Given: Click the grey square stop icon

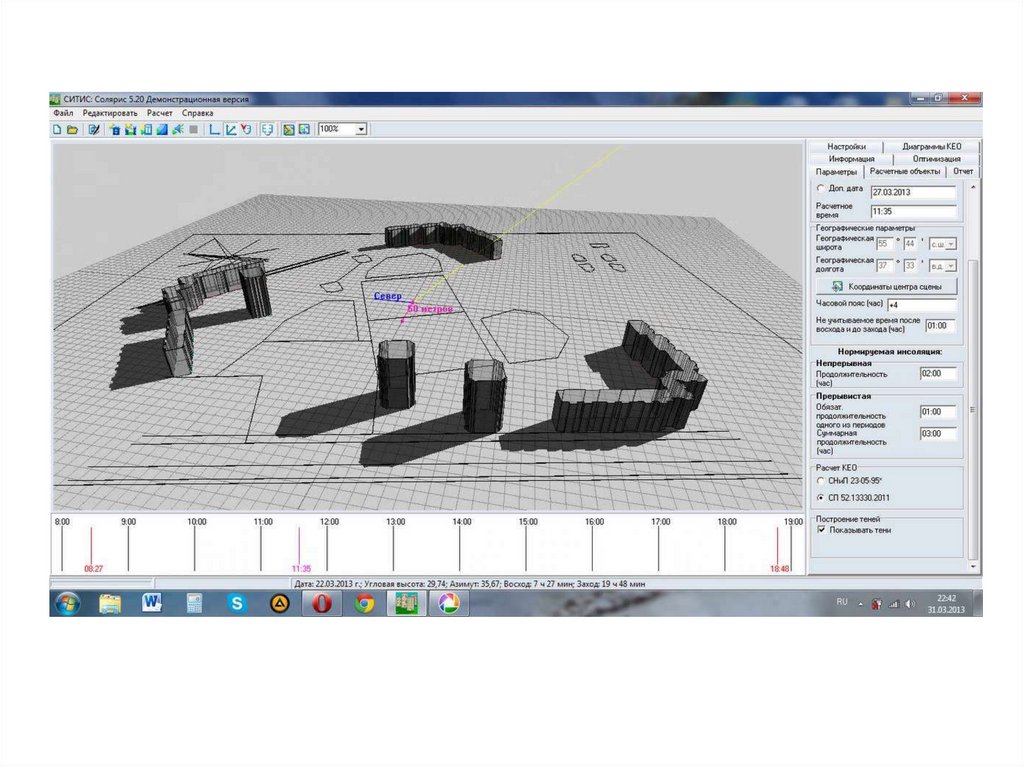Looking at the screenshot, I should [193, 129].
